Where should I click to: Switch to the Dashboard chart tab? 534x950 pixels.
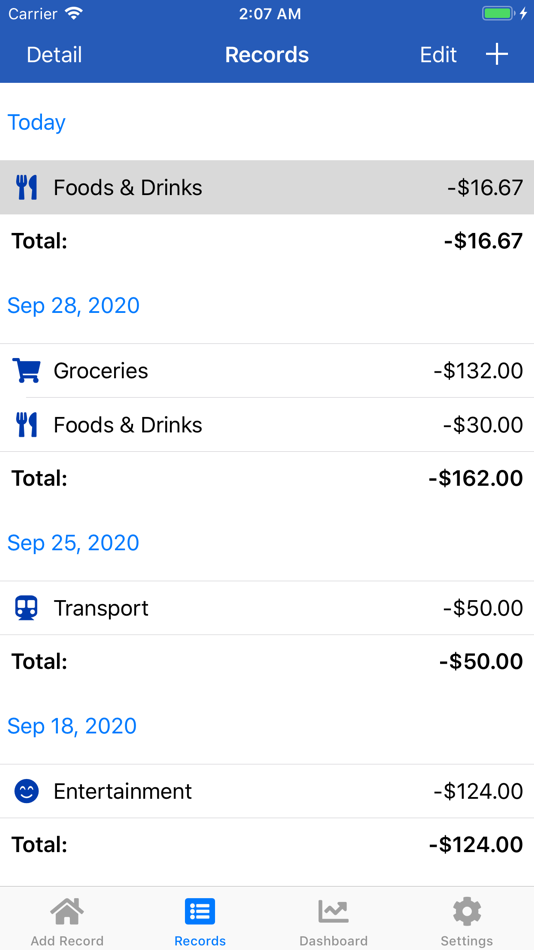pos(333,921)
